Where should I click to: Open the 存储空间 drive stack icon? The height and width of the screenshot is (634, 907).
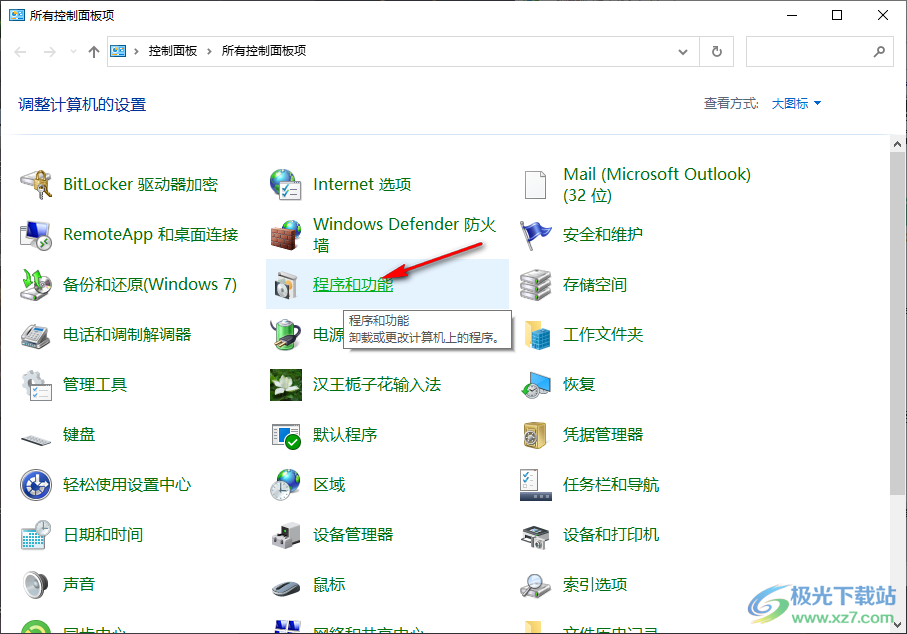[536, 285]
